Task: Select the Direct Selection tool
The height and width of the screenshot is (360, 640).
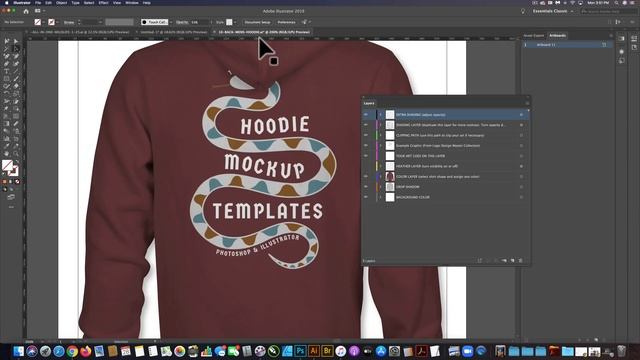Action: point(16,41)
